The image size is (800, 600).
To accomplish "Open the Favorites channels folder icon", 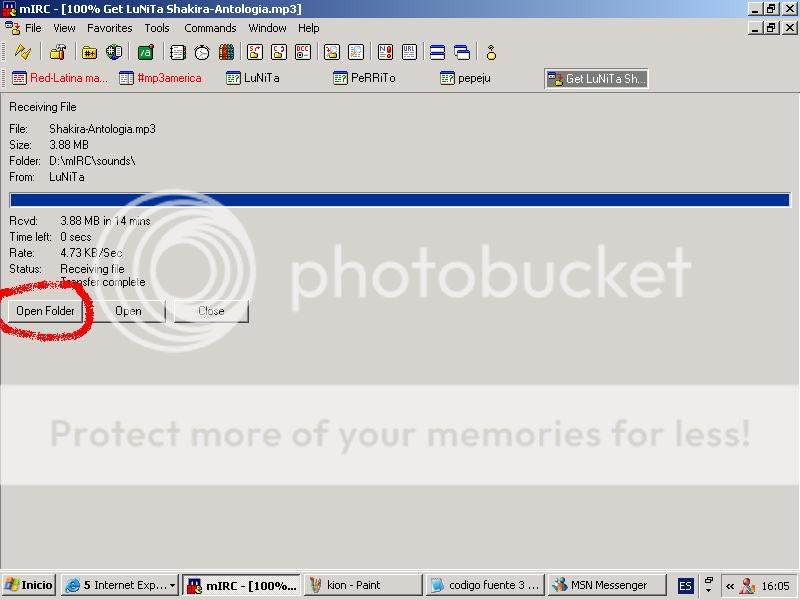I will click(x=89, y=52).
